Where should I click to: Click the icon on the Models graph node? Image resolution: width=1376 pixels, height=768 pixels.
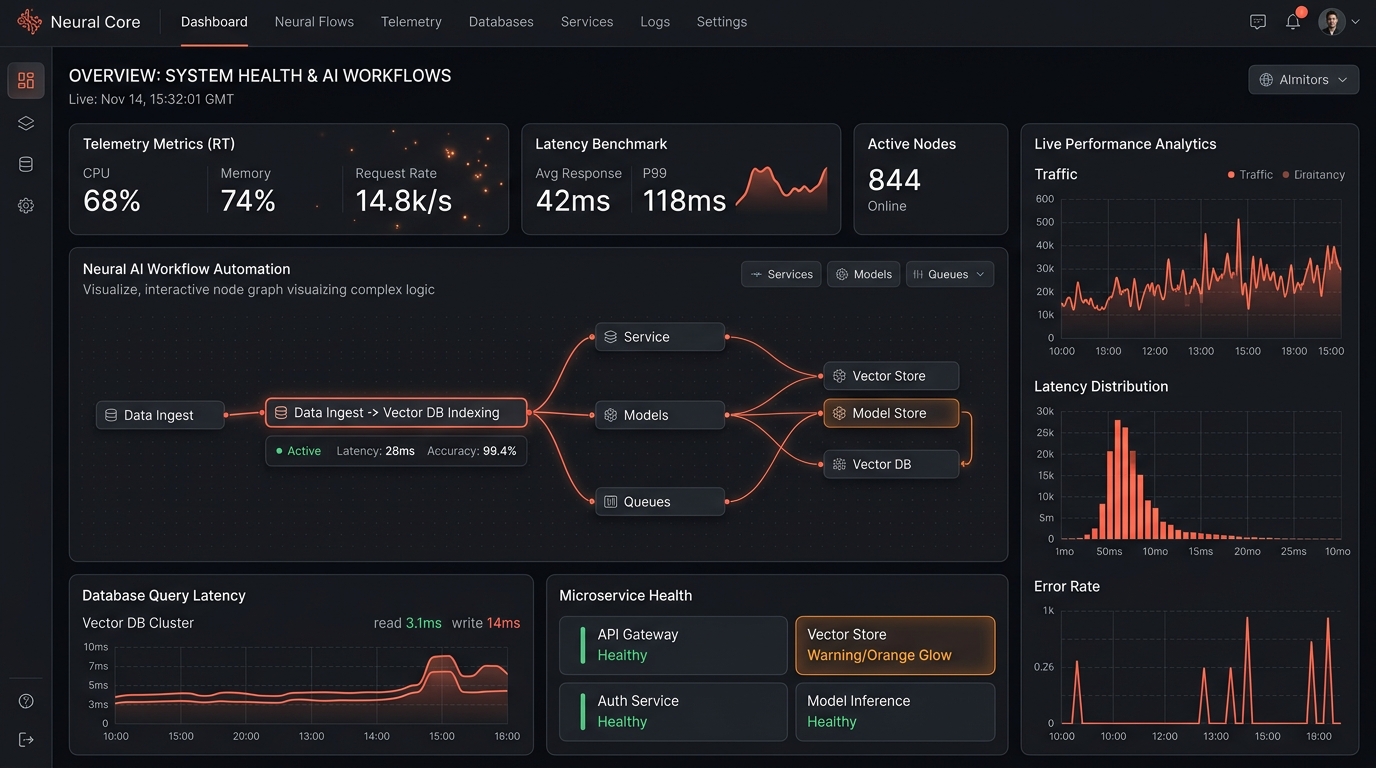610,415
